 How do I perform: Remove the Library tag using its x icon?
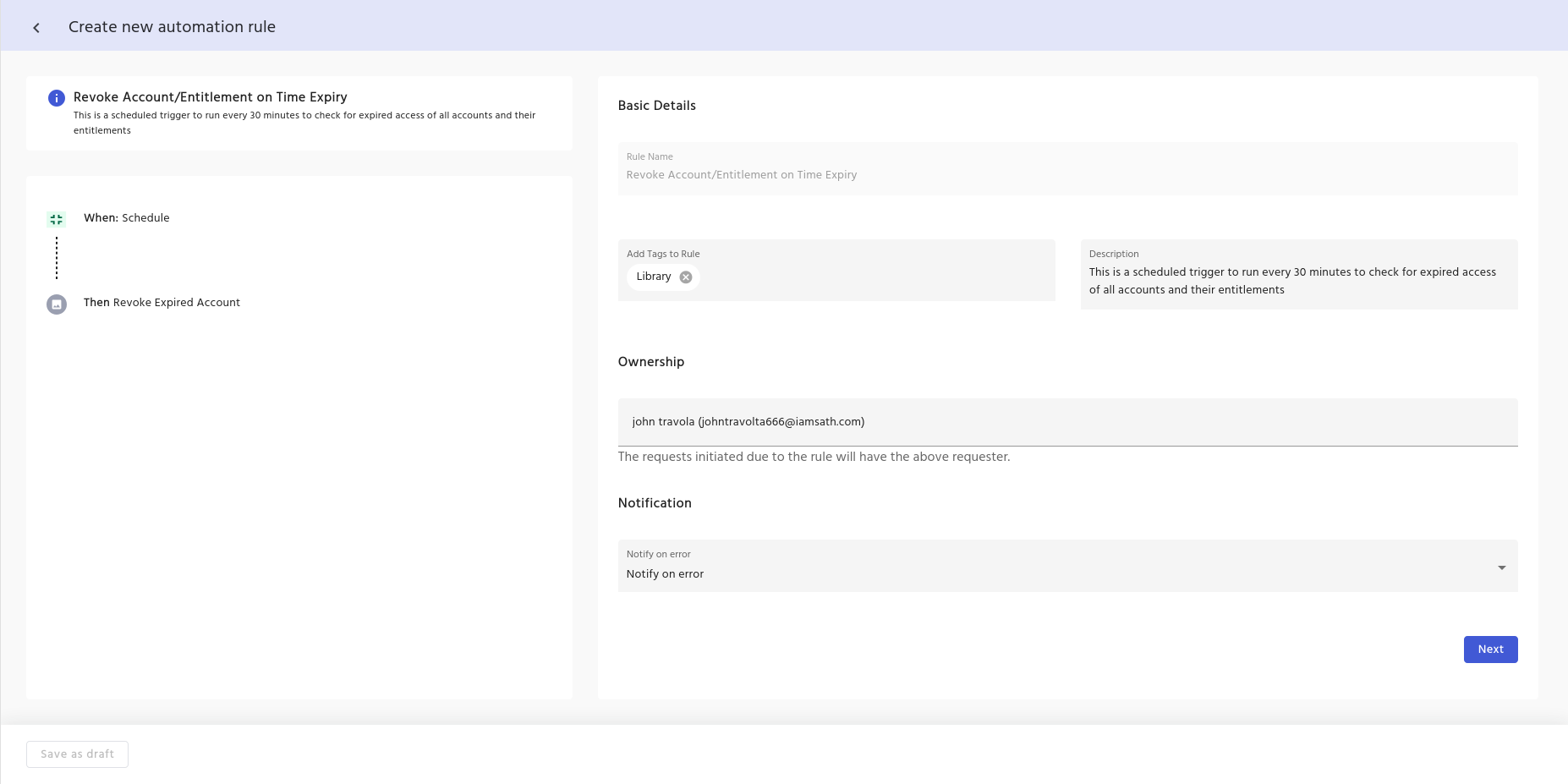coord(686,277)
